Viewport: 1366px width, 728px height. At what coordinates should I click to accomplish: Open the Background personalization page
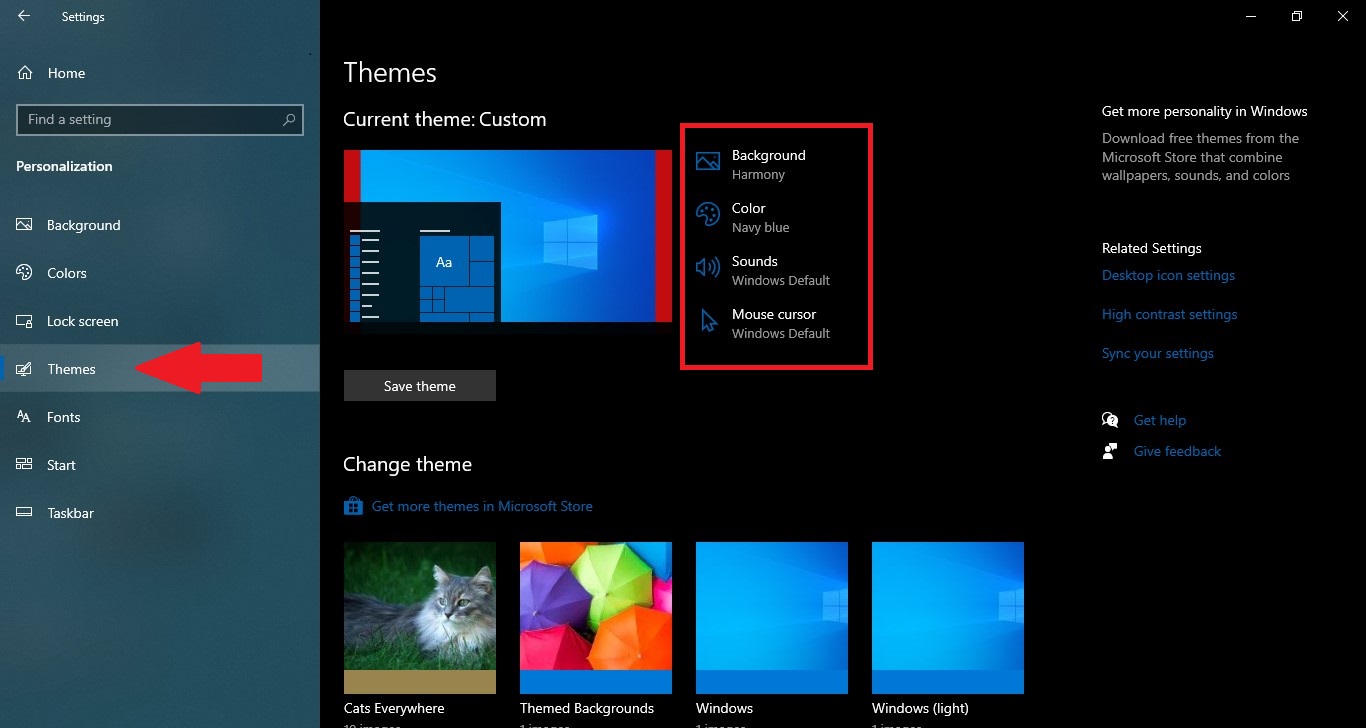coord(160,225)
